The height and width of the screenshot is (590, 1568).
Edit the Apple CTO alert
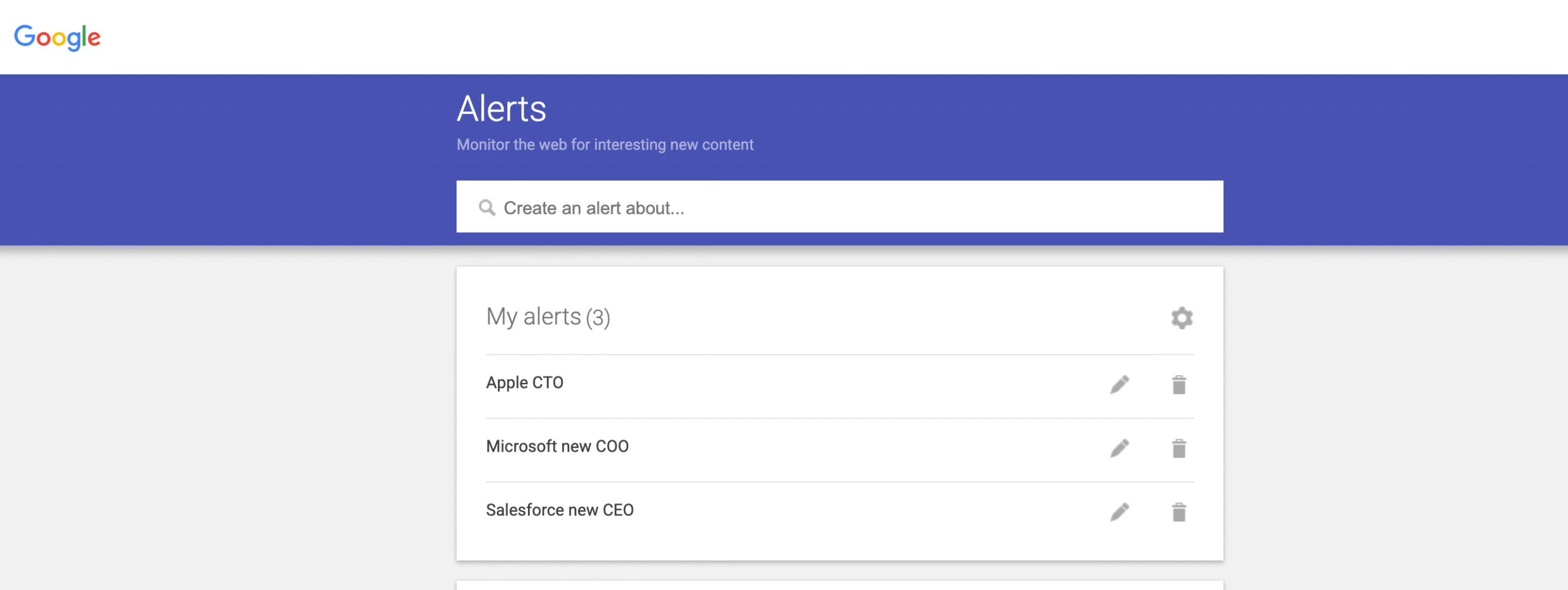tap(1120, 384)
